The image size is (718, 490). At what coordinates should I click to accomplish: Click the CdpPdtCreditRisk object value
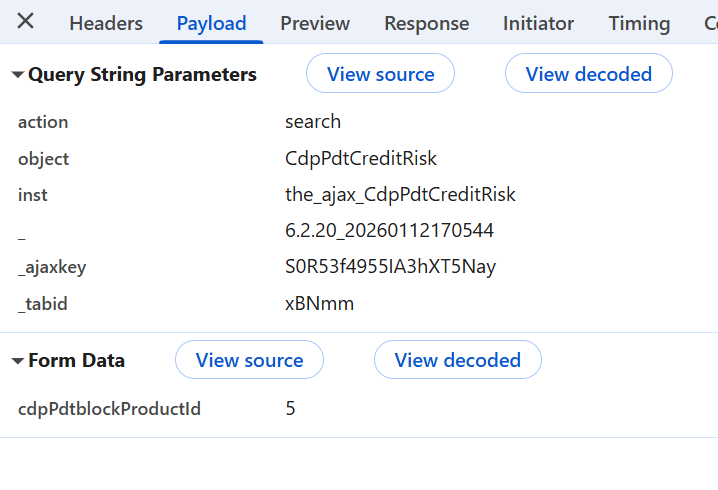[361, 159]
